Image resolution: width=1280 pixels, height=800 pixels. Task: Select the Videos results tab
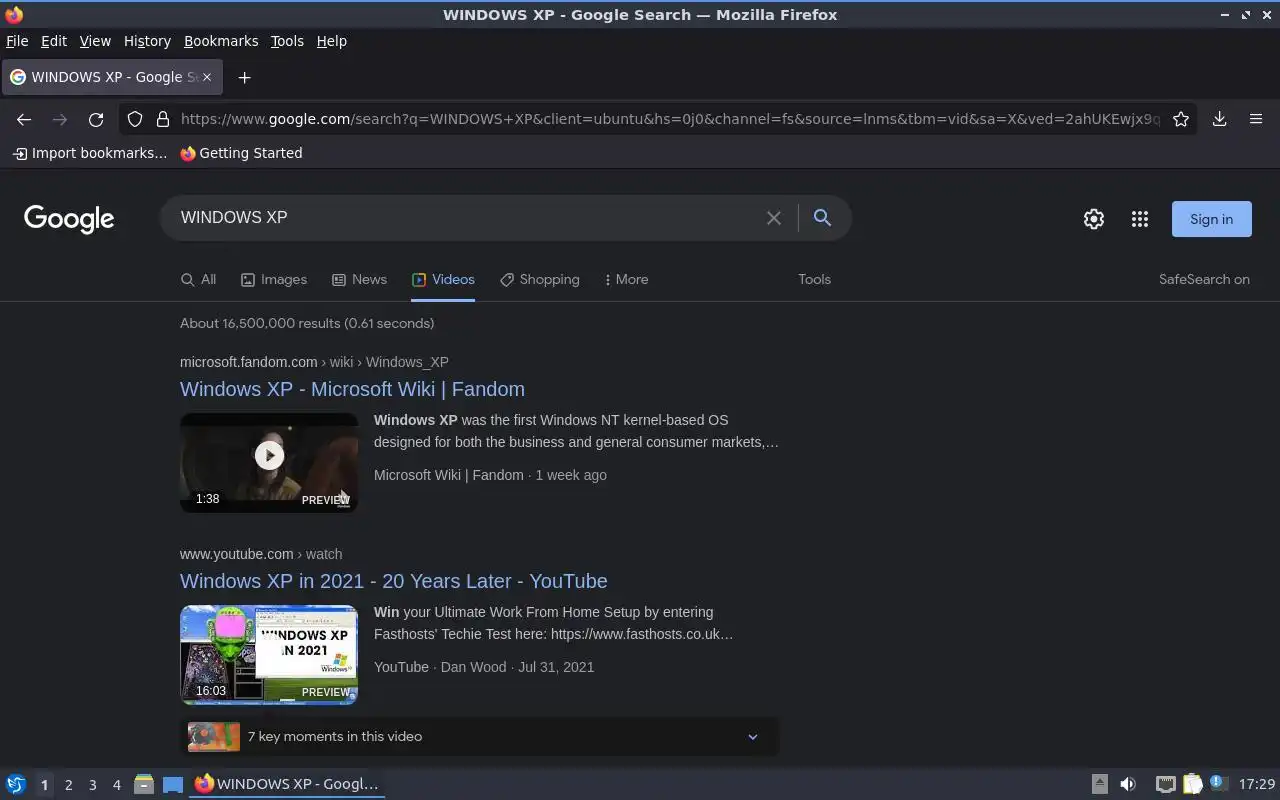(443, 280)
